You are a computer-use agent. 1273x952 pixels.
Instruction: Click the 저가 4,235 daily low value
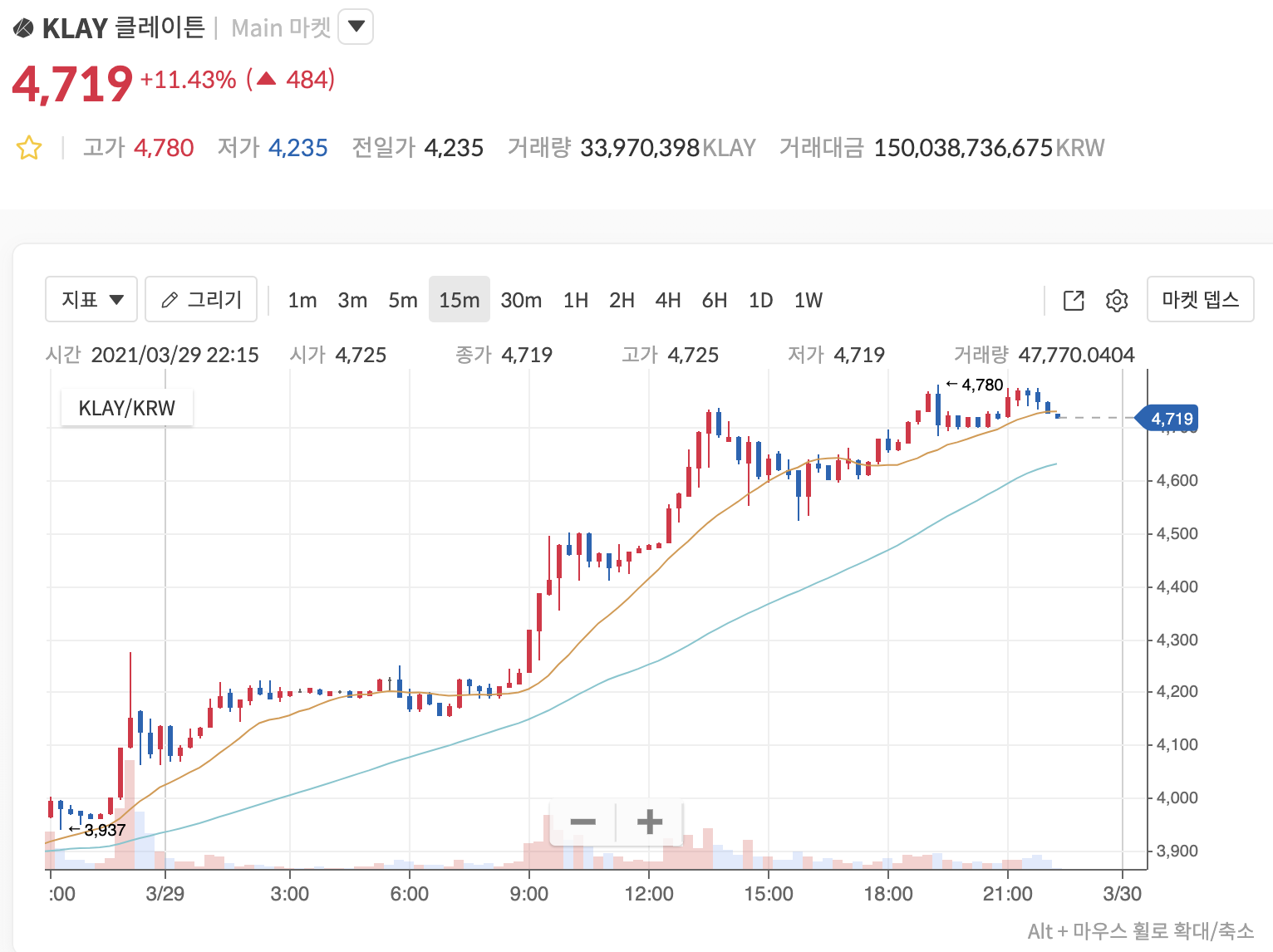[273, 148]
